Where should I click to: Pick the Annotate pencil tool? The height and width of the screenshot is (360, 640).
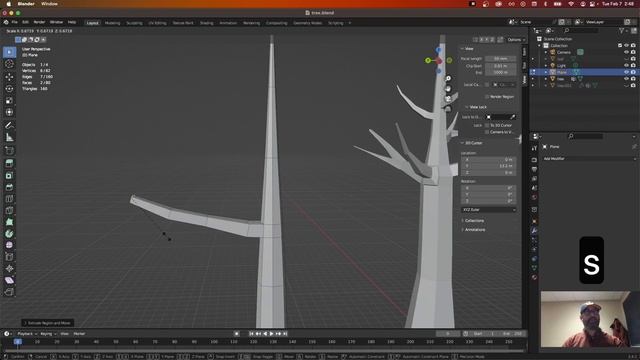click(9, 125)
